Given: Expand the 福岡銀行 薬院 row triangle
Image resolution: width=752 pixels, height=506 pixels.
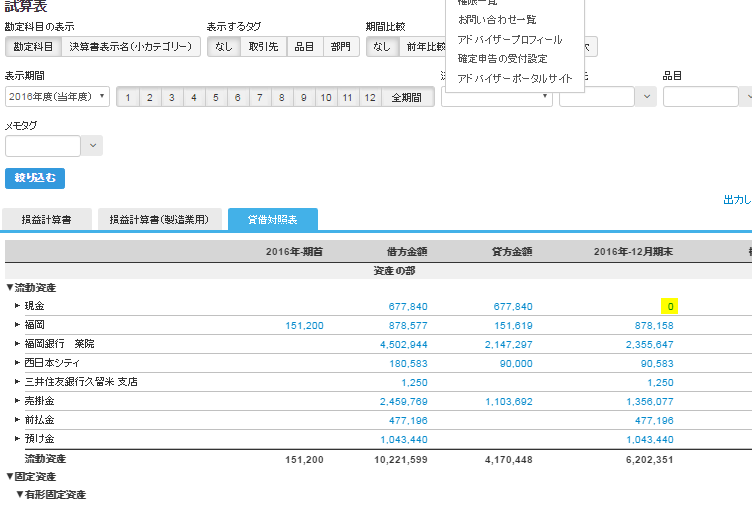Looking at the screenshot, I should coord(17,344).
